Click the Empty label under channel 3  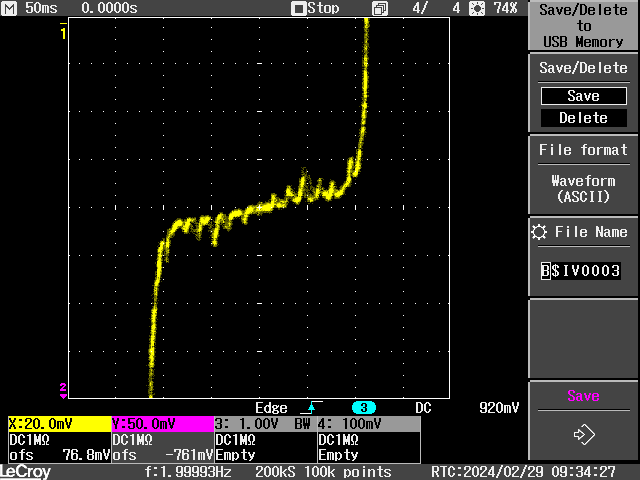pyautogui.click(x=235, y=455)
